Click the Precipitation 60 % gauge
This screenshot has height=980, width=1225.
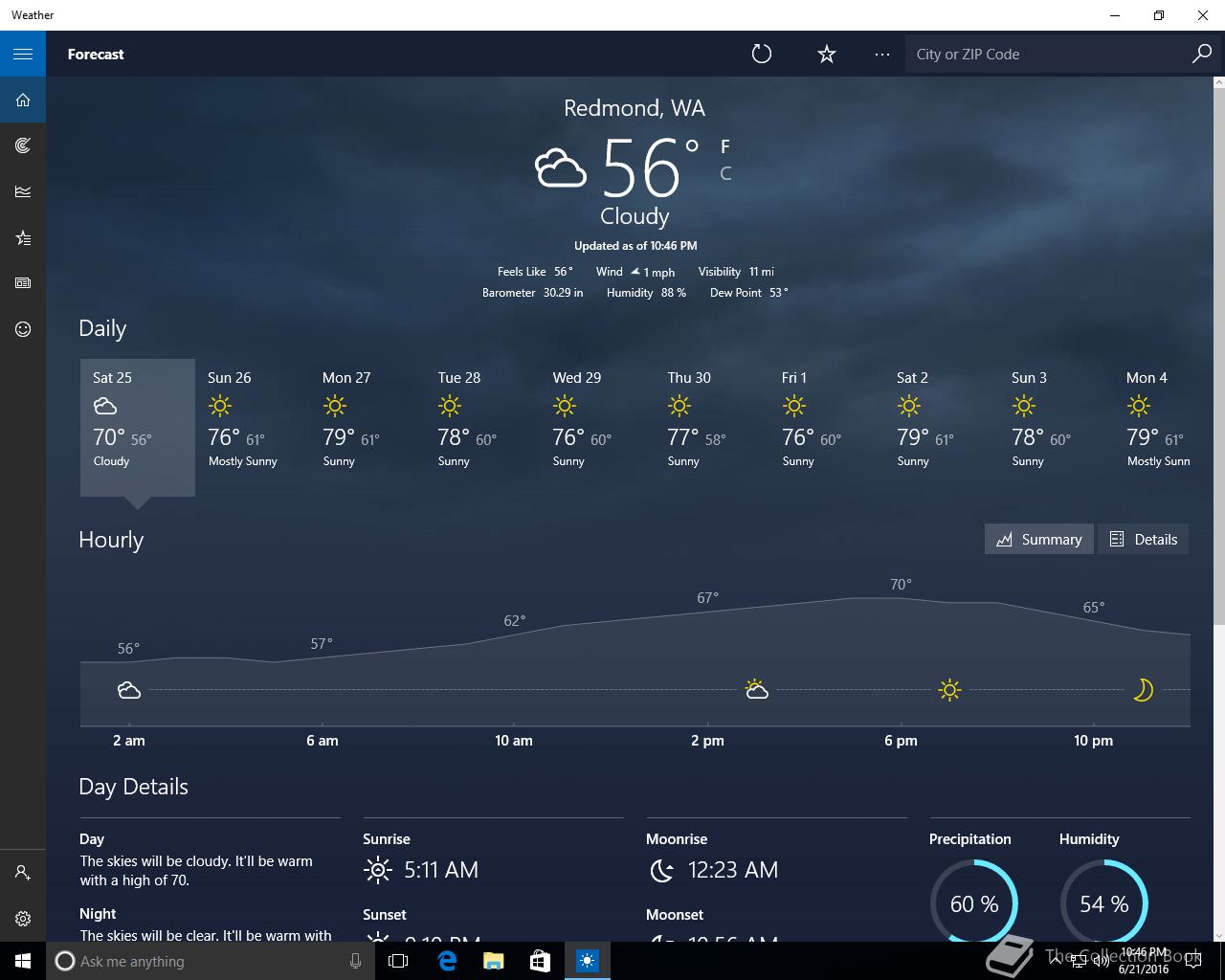(973, 902)
